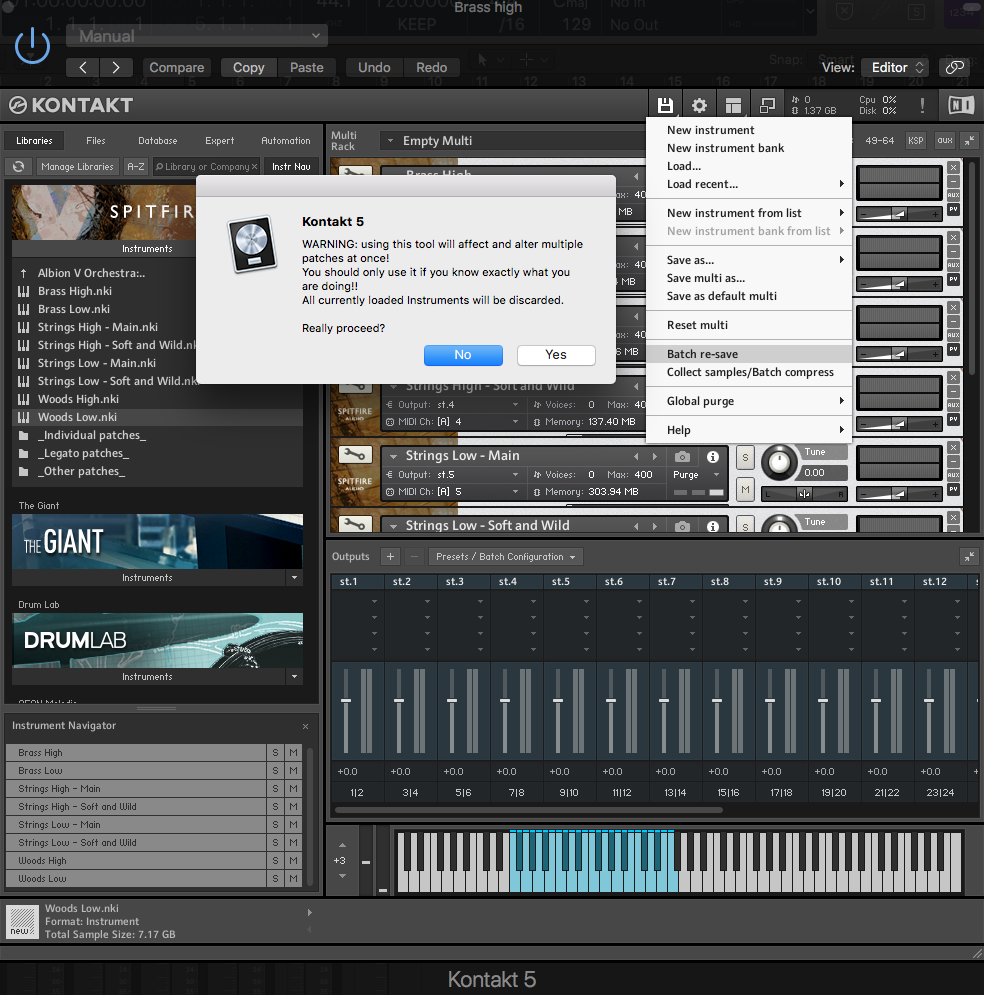
Task: Click the Manage Libraries button
Action: (x=77, y=166)
